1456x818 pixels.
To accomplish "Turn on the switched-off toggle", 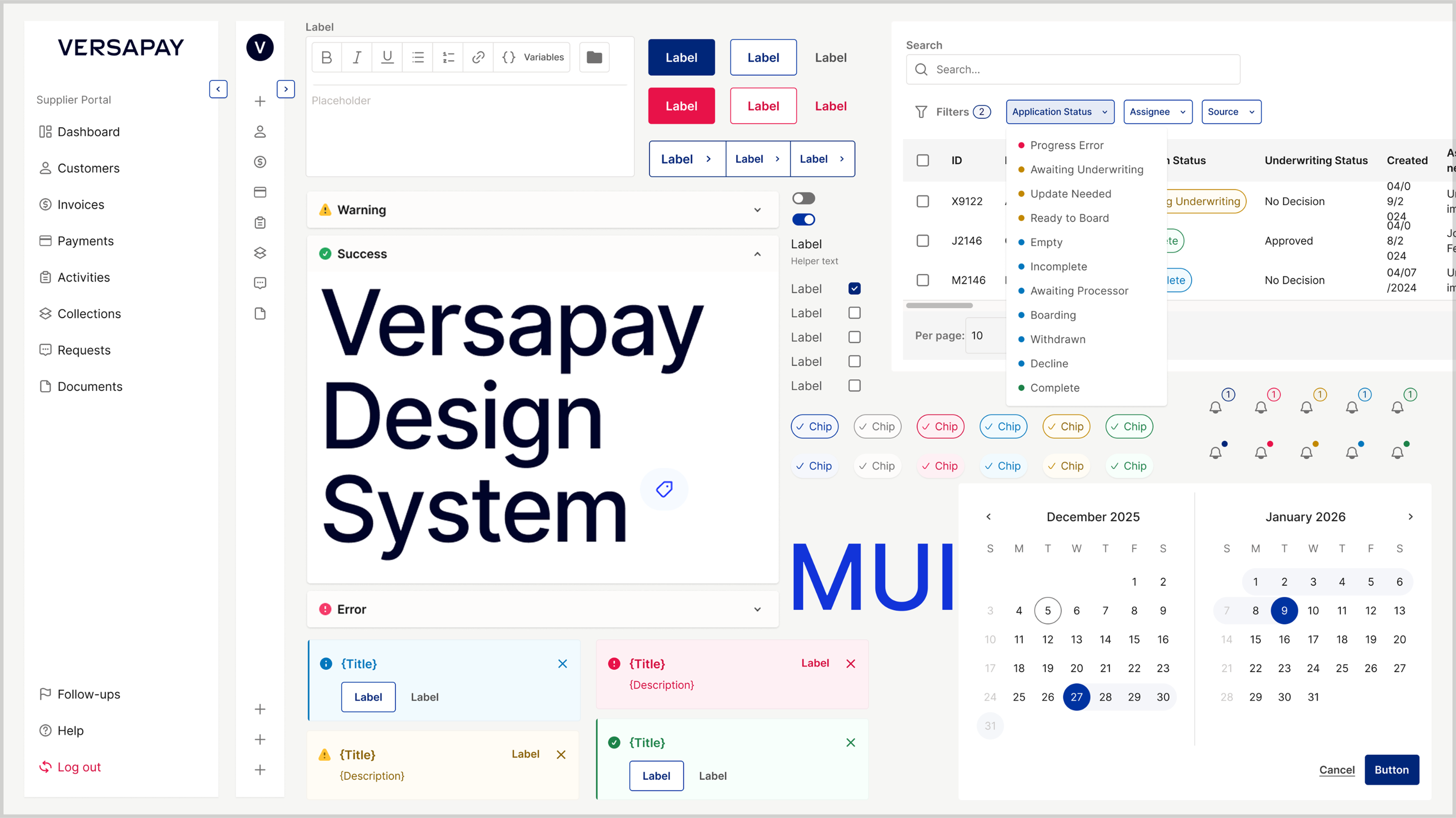I will 803,198.
